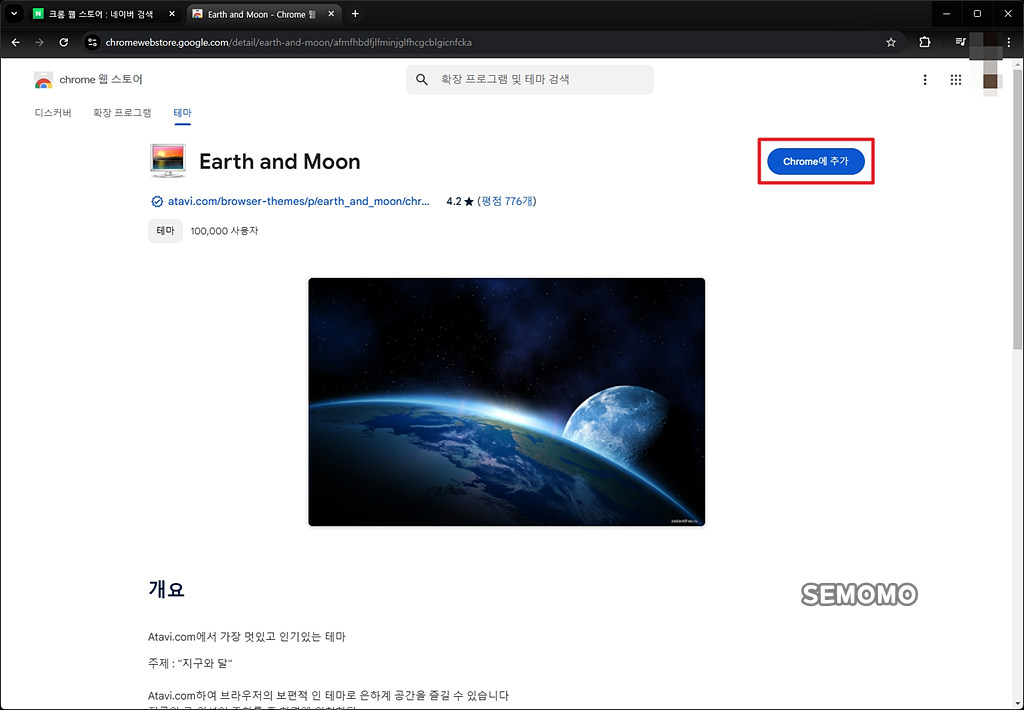Click the 테마 category chip
The image size is (1024, 710).
point(165,231)
